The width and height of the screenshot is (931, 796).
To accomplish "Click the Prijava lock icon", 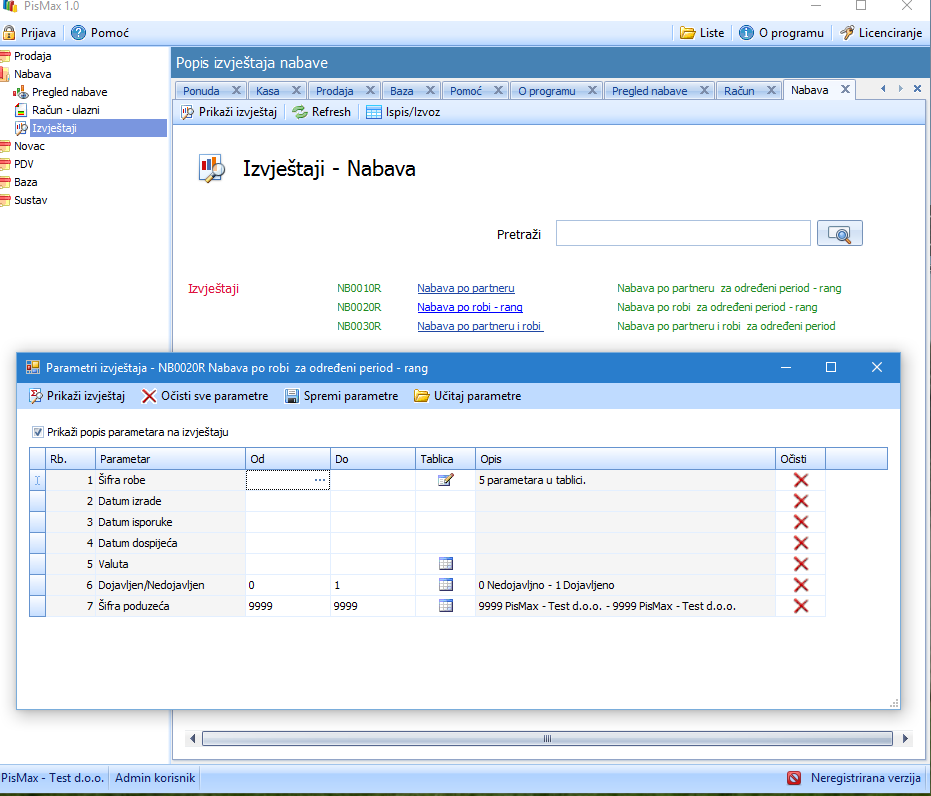I will pyautogui.click(x=9, y=33).
